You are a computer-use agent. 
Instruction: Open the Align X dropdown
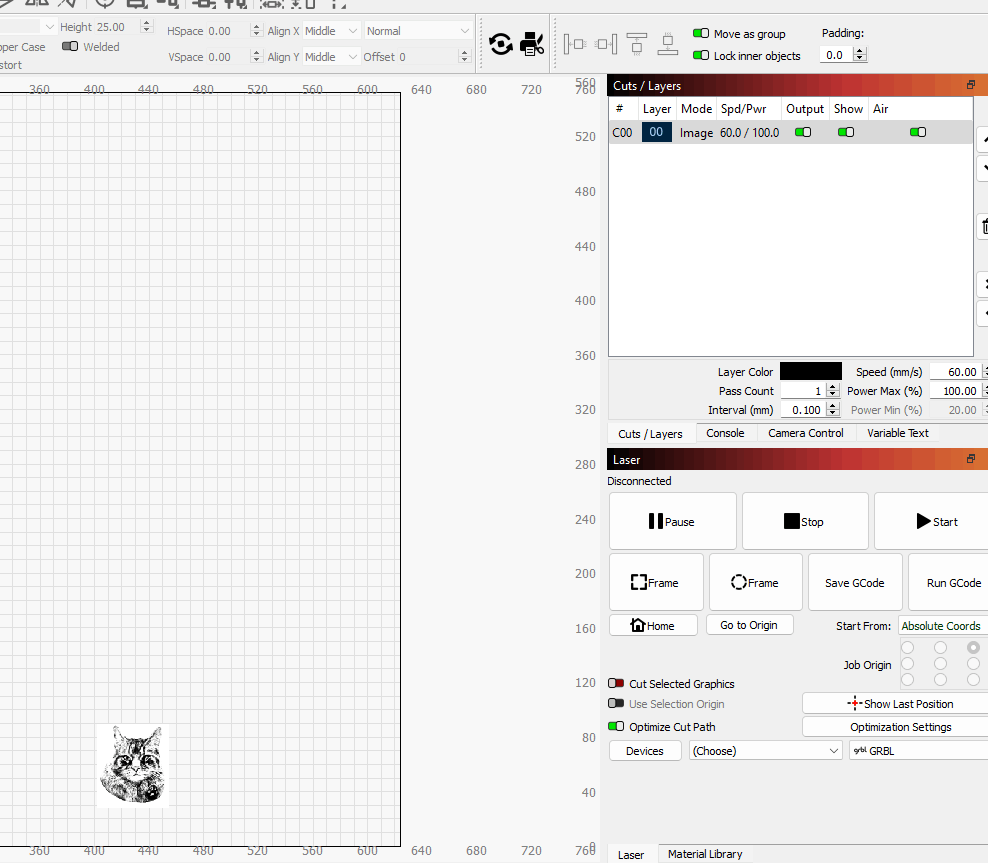330,31
